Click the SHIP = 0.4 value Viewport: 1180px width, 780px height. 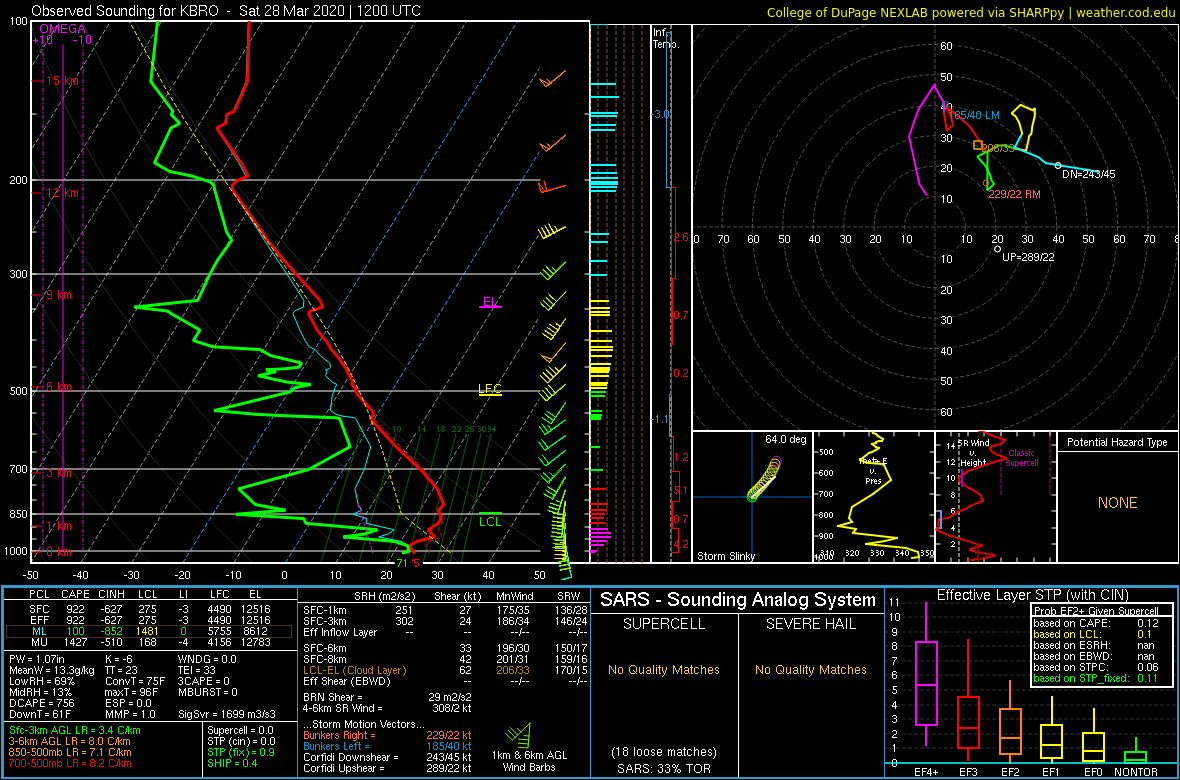pos(234,762)
